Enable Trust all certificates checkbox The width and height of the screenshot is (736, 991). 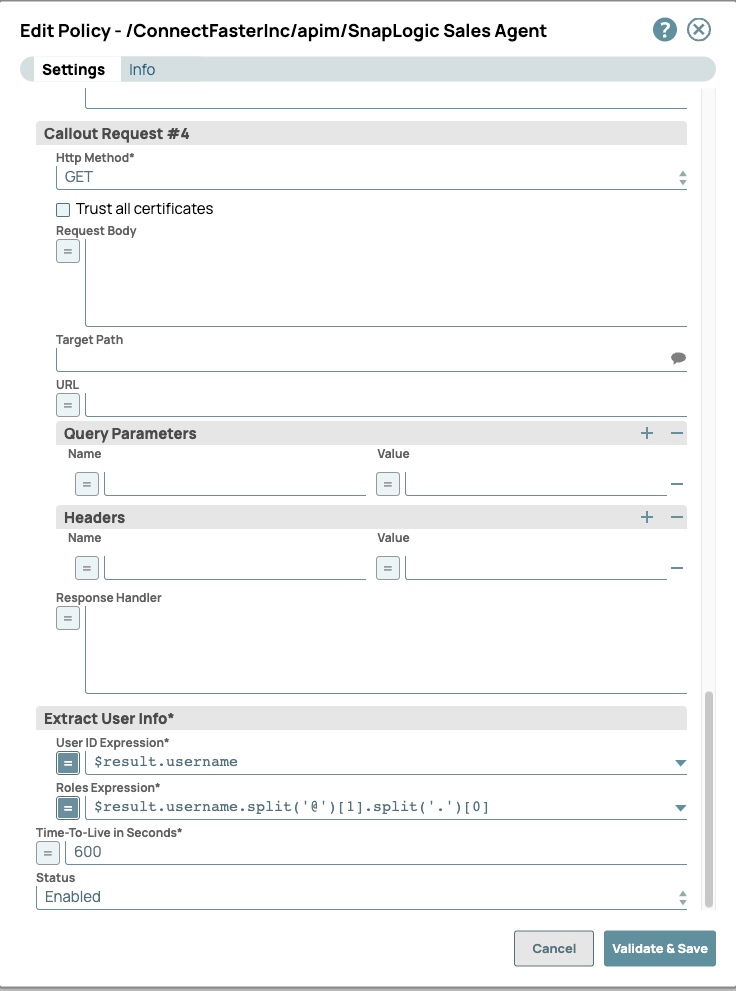click(64, 210)
